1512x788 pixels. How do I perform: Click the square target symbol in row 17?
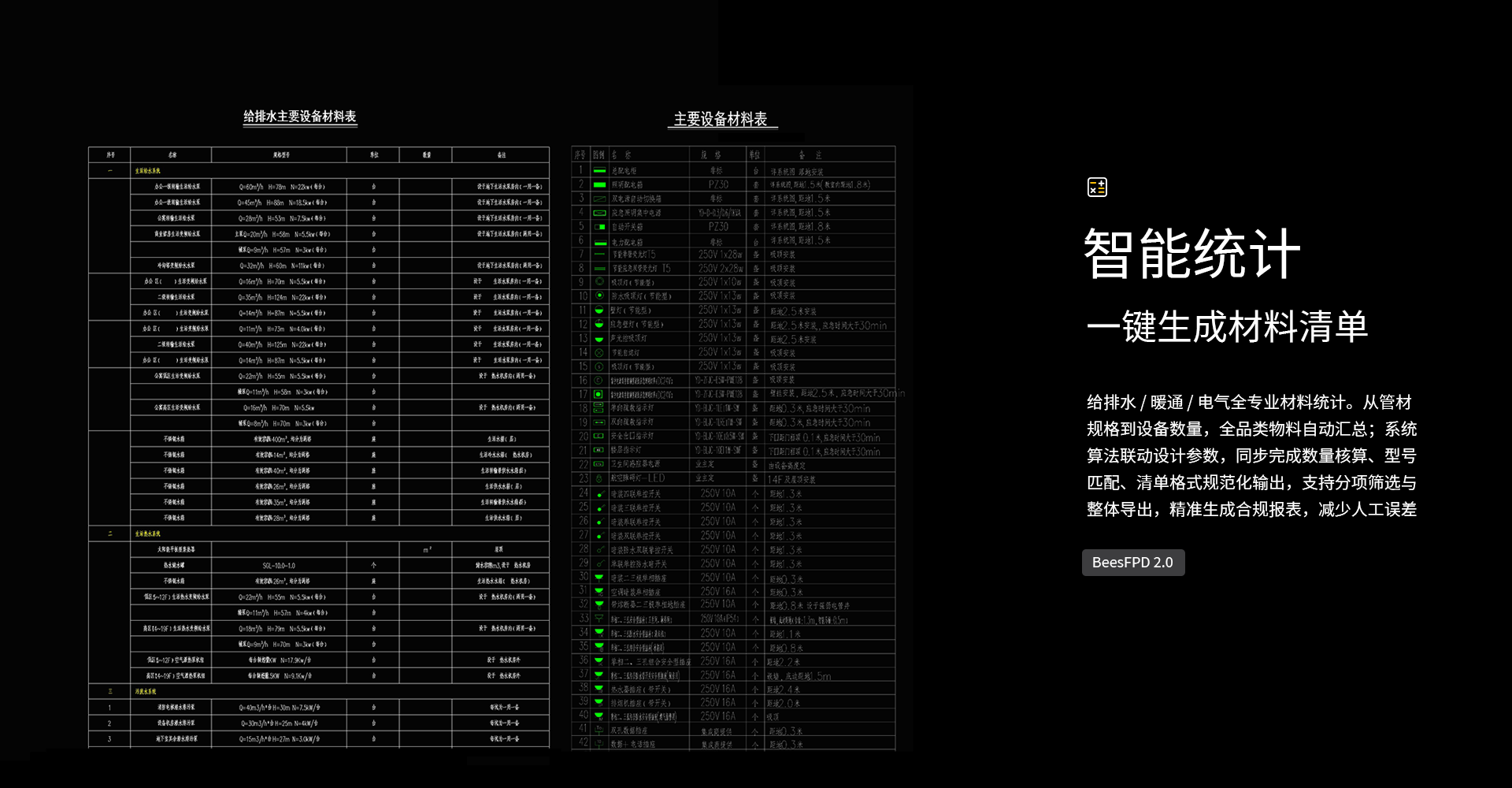tap(599, 395)
